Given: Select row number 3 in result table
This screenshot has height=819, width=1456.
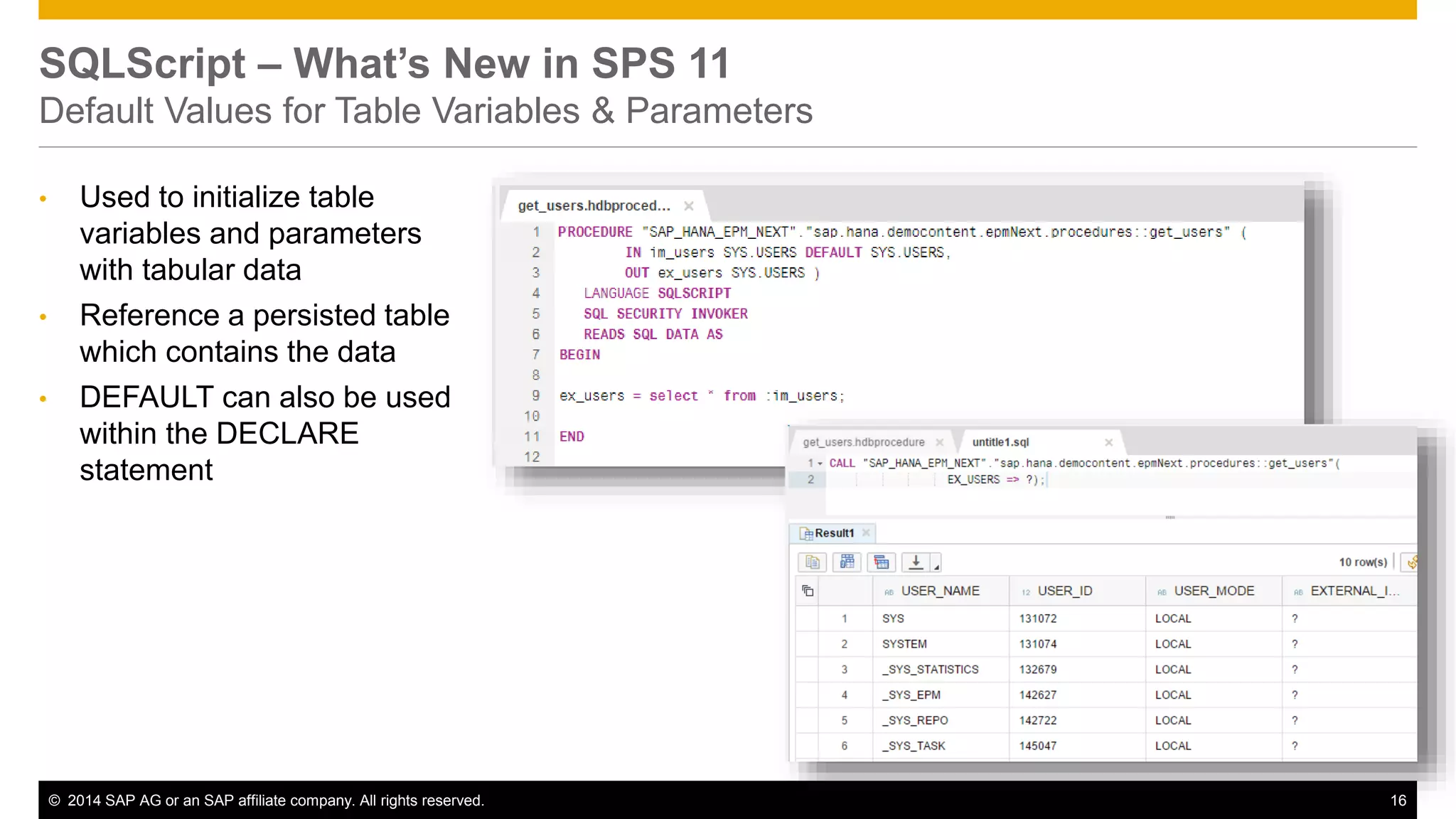Looking at the screenshot, I should pyautogui.click(x=845, y=670).
